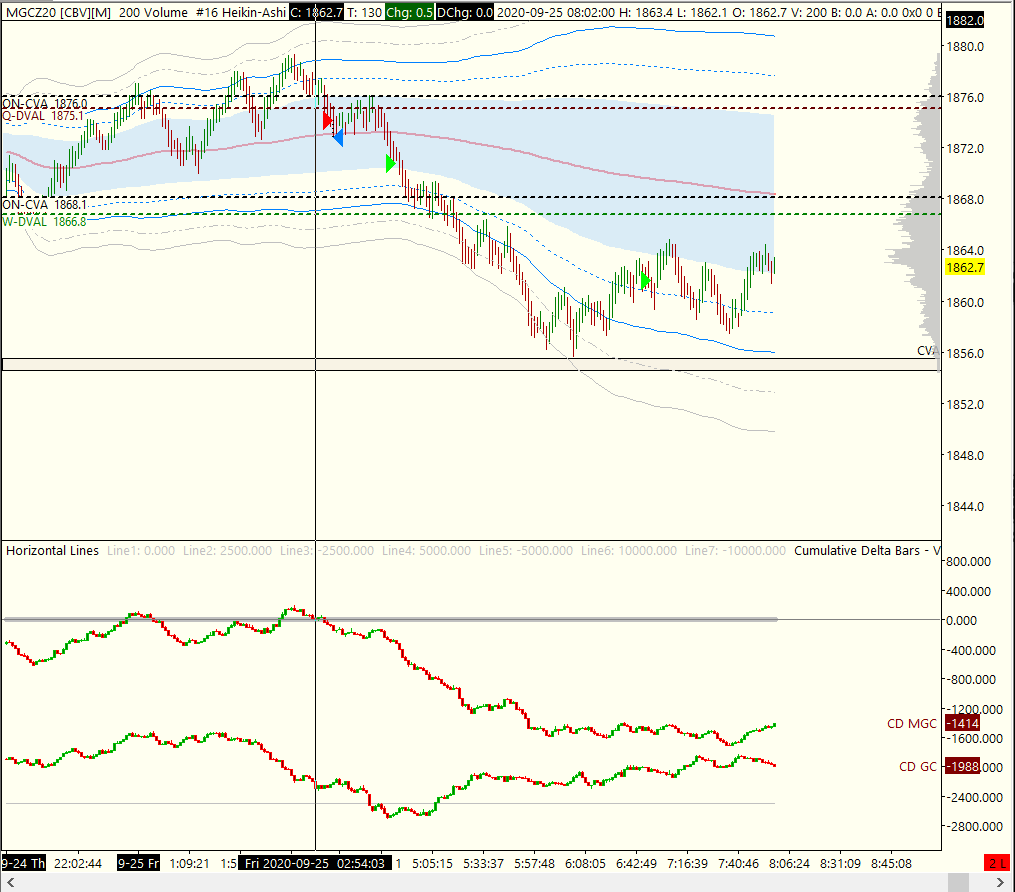
Task: Click the 'Line6: 10000.000' study value
Action: tap(629, 550)
